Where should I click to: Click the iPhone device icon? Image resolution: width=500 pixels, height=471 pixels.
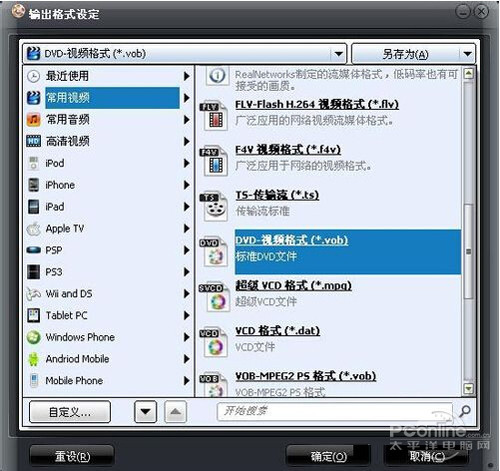(33, 185)
